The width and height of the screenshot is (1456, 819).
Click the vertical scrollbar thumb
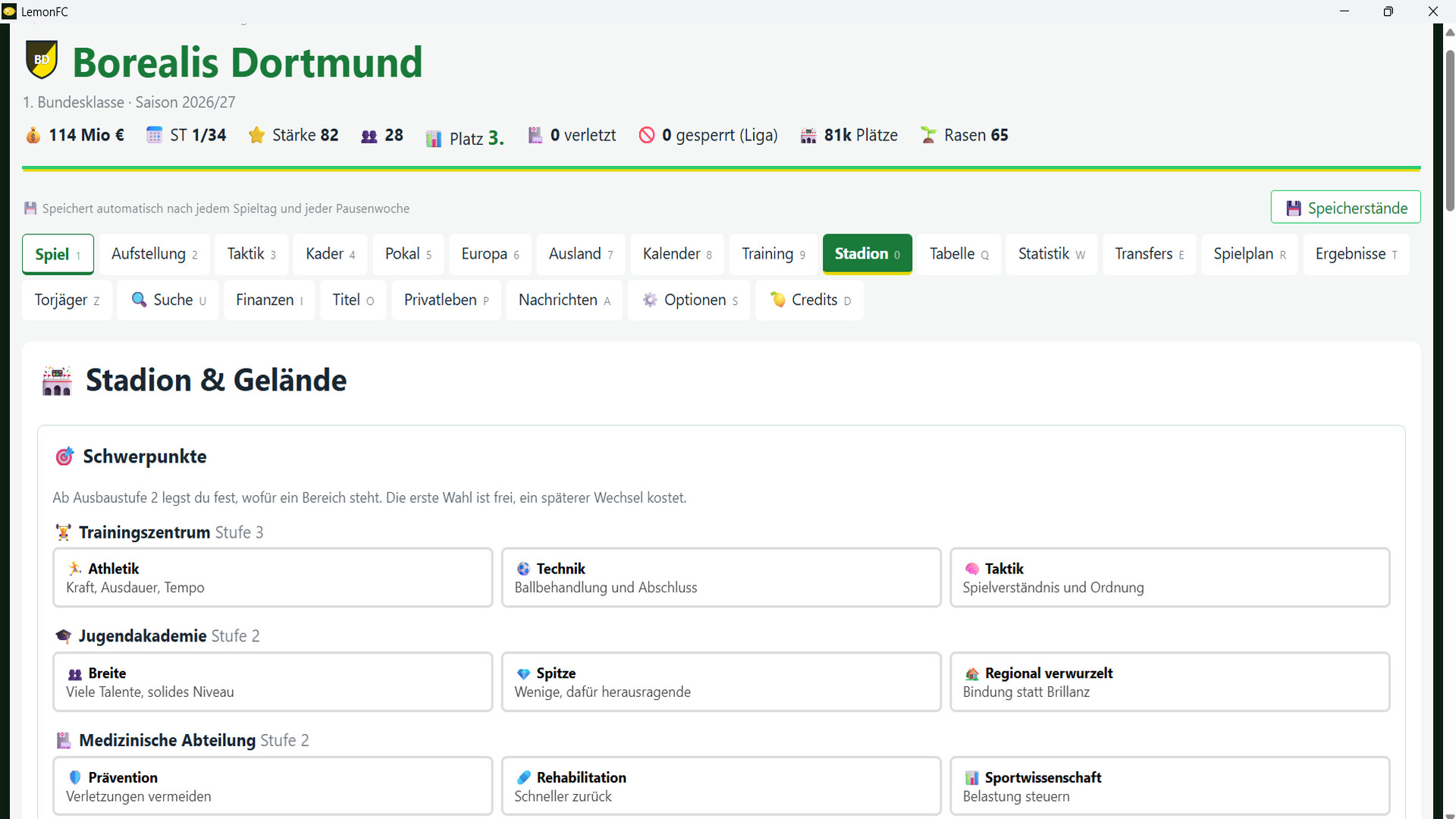click(x=1450, y=130)
